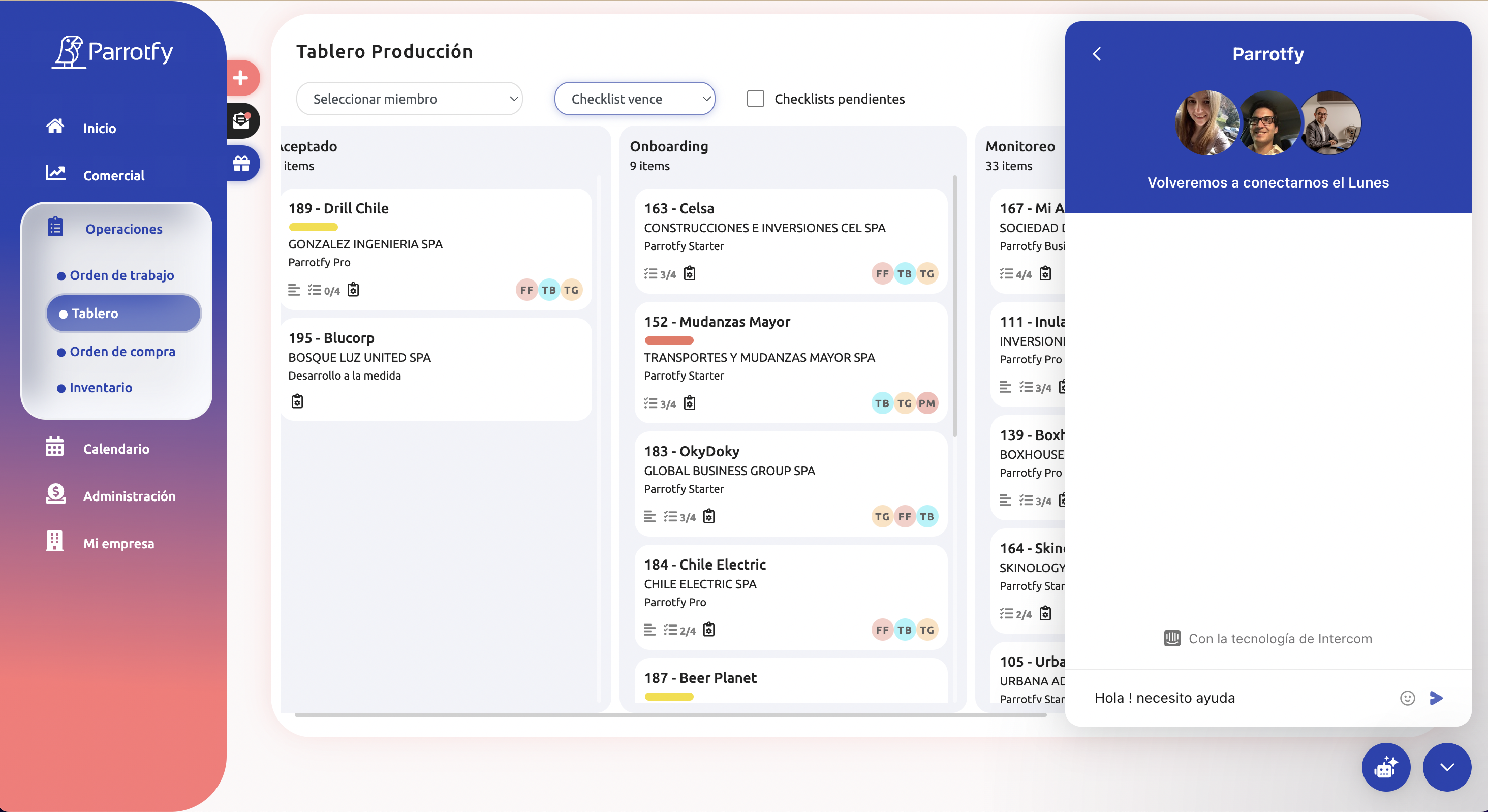Click clipboard icon on 195 - Blucorp card
The width and height of the screenshot is (1488, 812).
click(297, 401)
